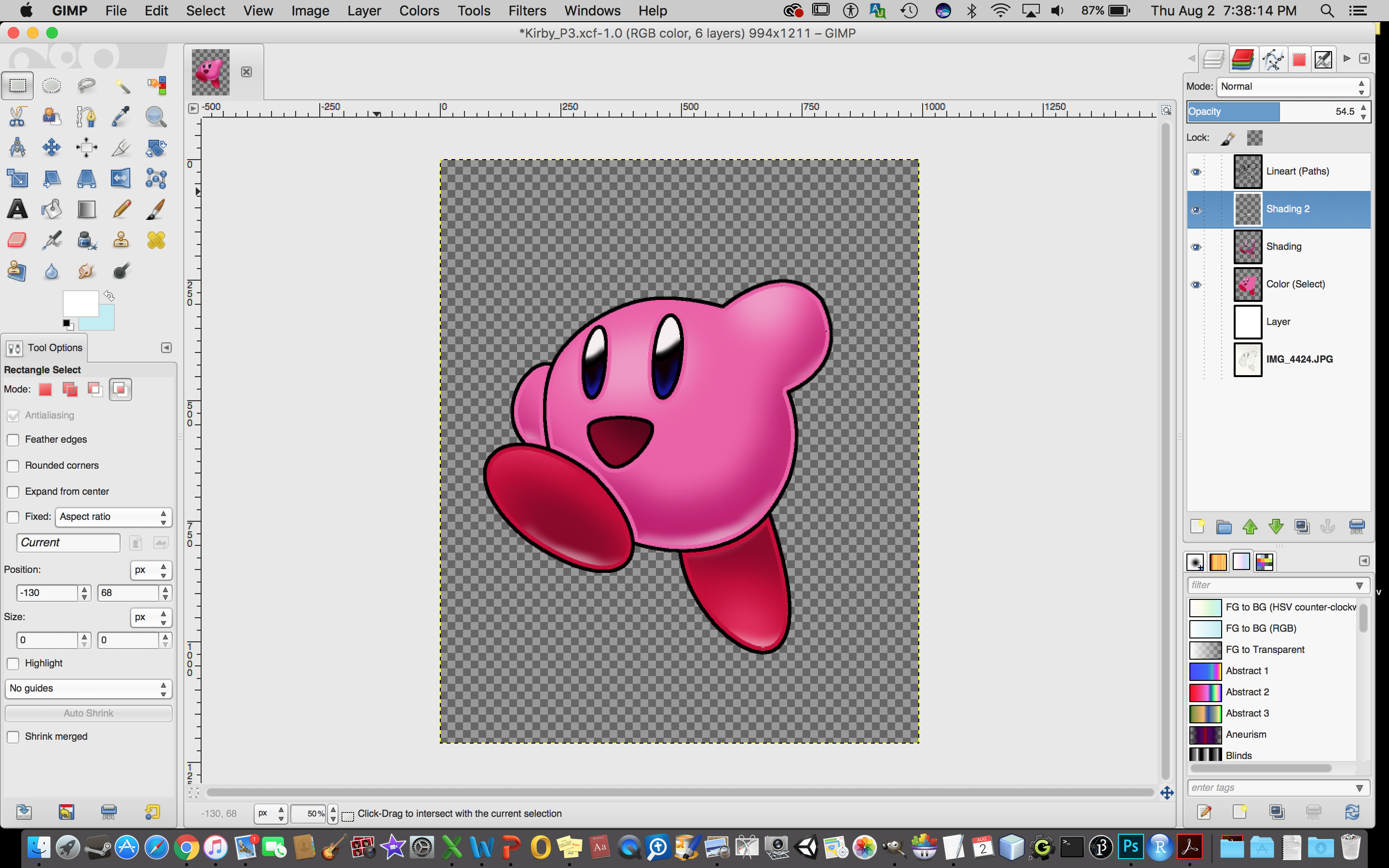Image resolution: width=1389 pixels, height=868 pixels.
Task: Select the Text tool
Action: click(17, 210)
